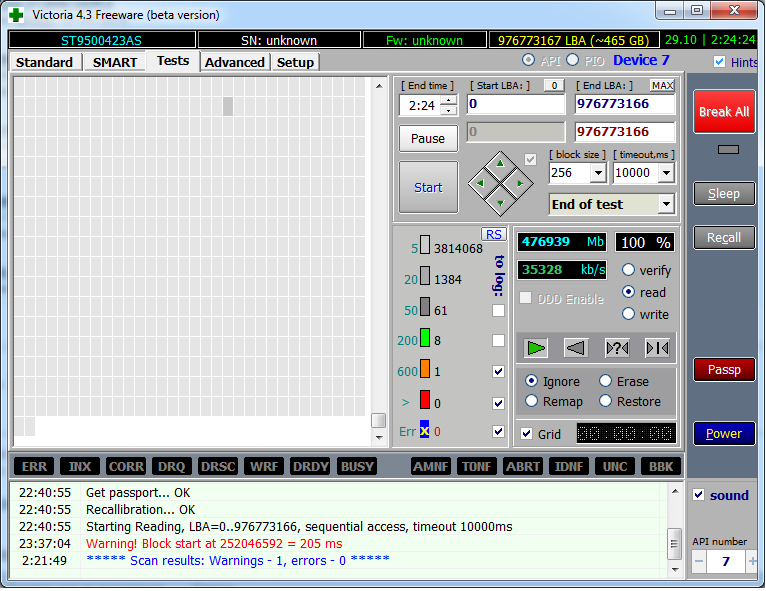
Task: Open the timeout ms dropdown
Action: [x=666, y=173]
